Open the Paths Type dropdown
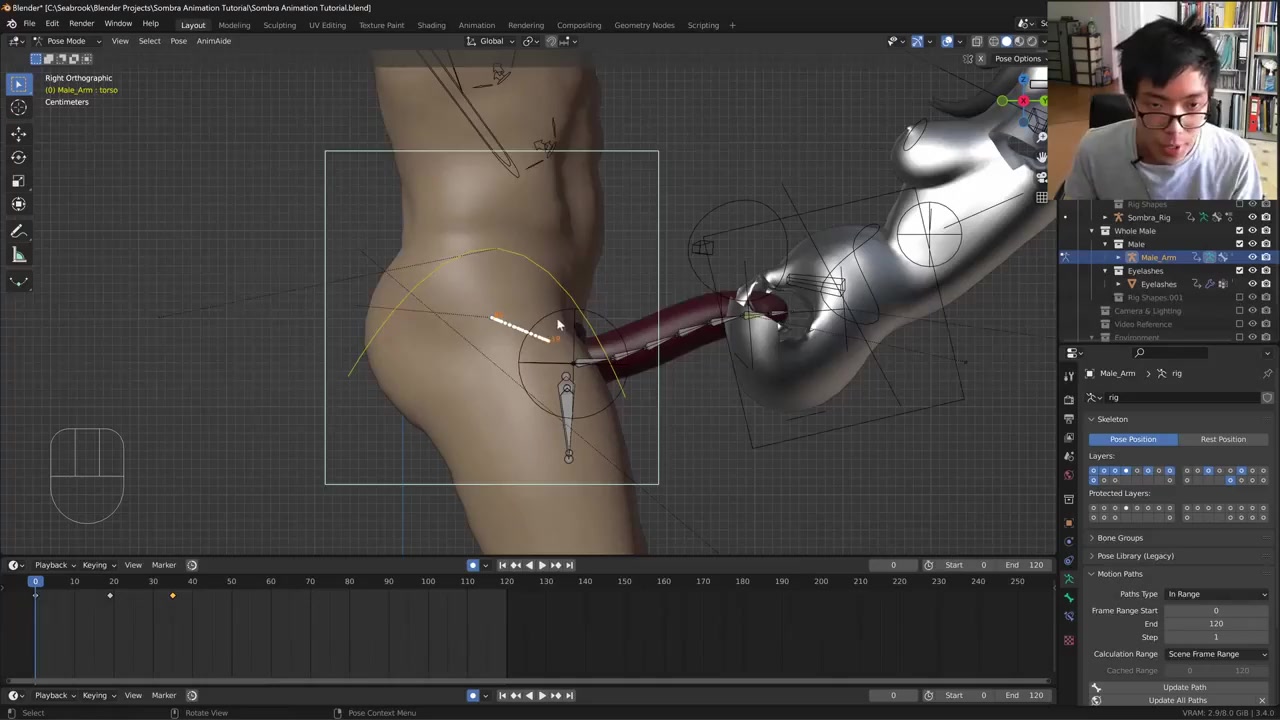This screenshot has width=1280, height=720. [1216, 594]
